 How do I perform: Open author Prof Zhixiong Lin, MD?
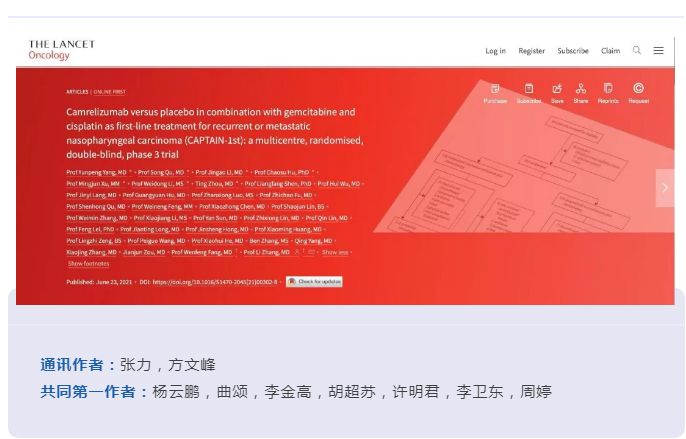pyautogui.click(x=271, y=218)
